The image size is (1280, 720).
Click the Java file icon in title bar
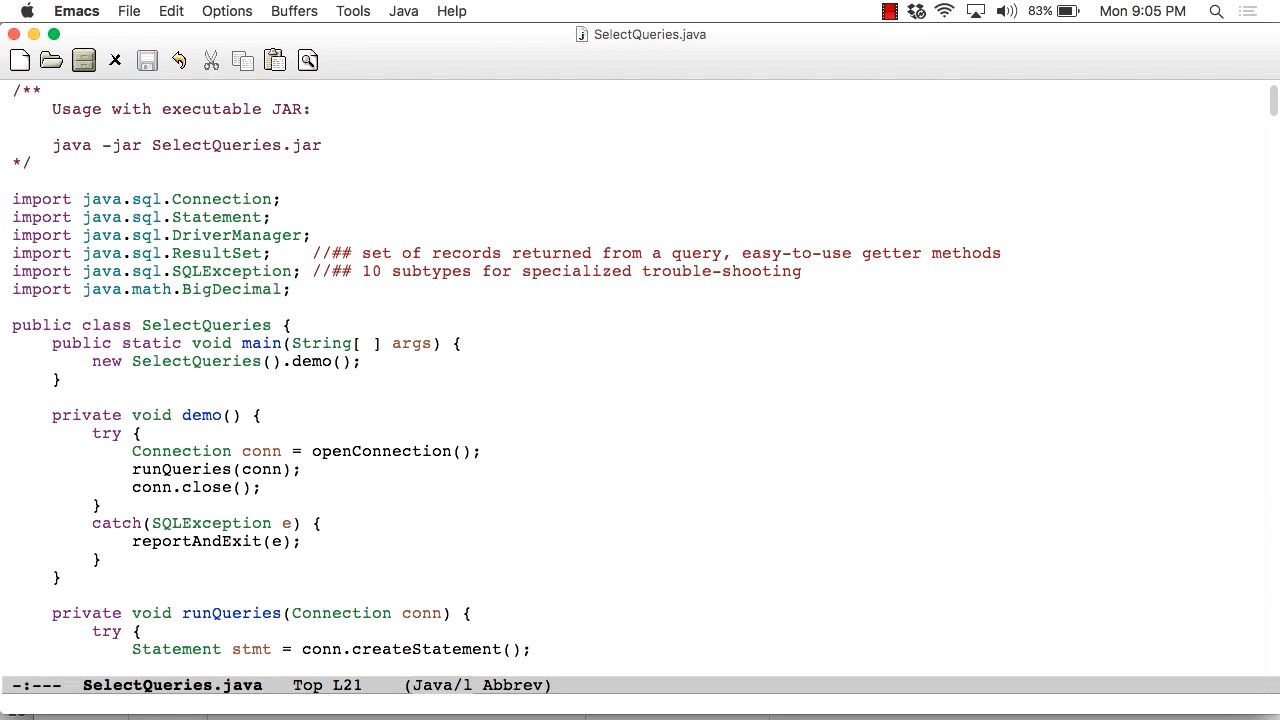point(582,34)
